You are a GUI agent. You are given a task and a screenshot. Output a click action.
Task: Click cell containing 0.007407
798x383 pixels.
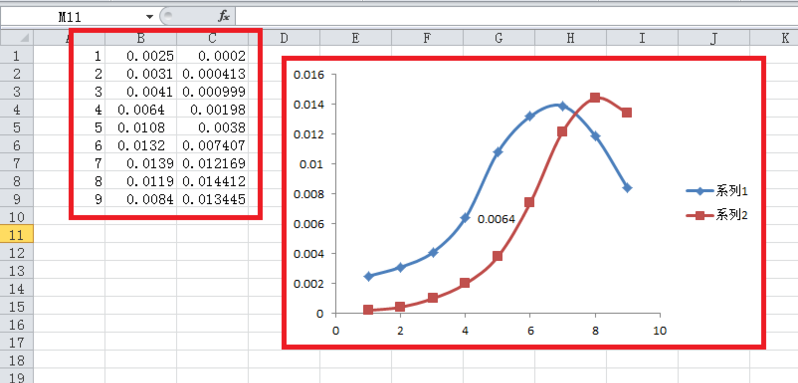[x=212, y=145]
